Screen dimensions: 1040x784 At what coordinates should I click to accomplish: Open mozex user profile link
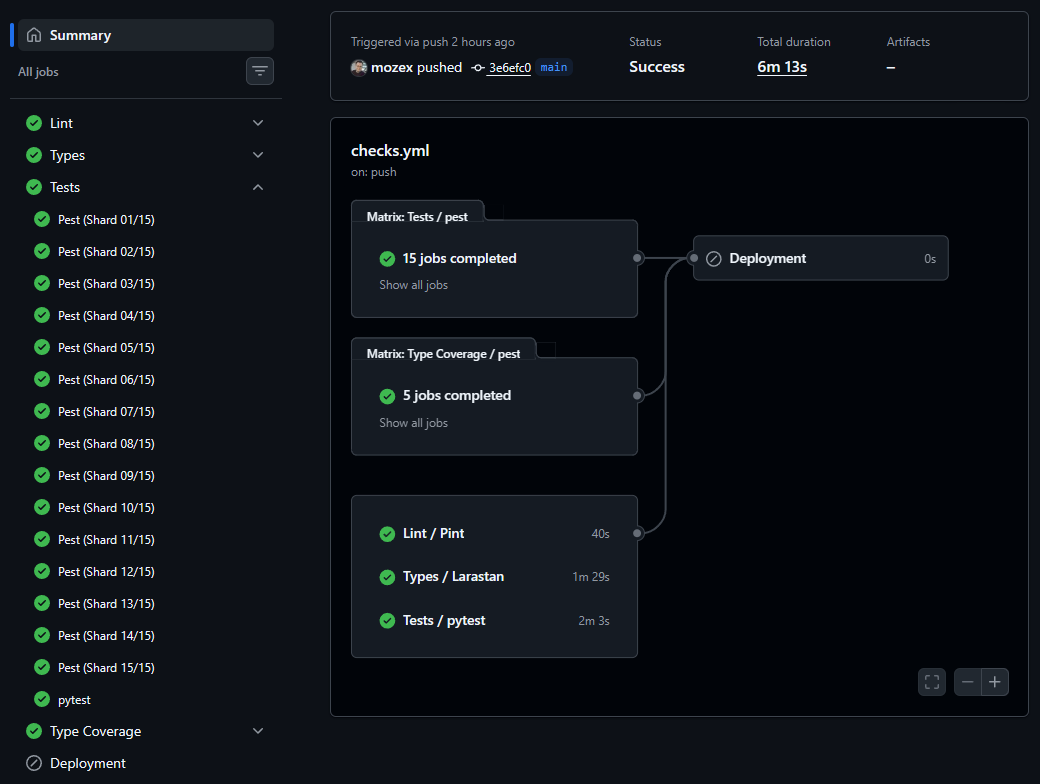click(392, 68)
